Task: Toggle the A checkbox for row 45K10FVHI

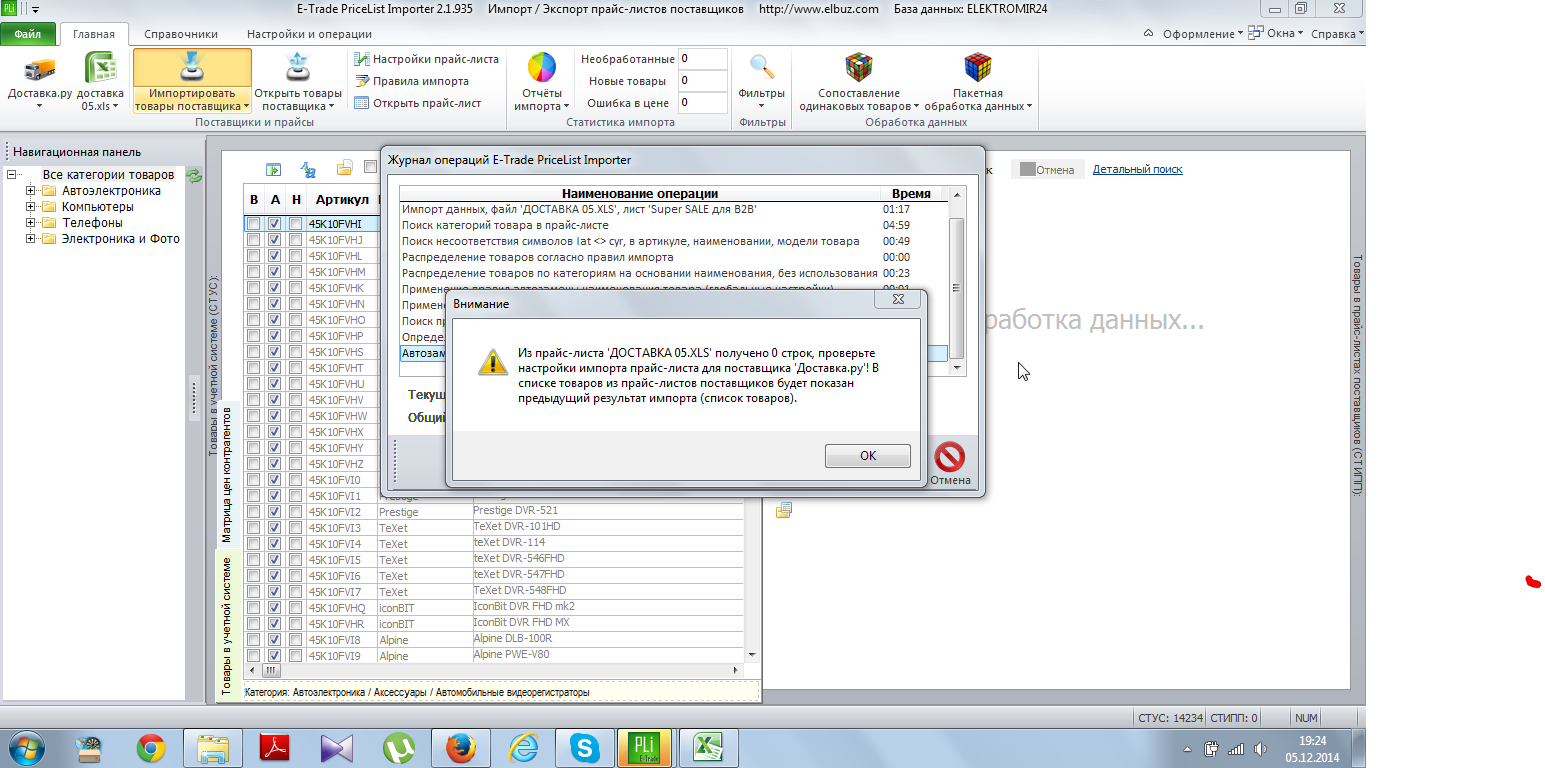Action: click(x=274, y=224)
